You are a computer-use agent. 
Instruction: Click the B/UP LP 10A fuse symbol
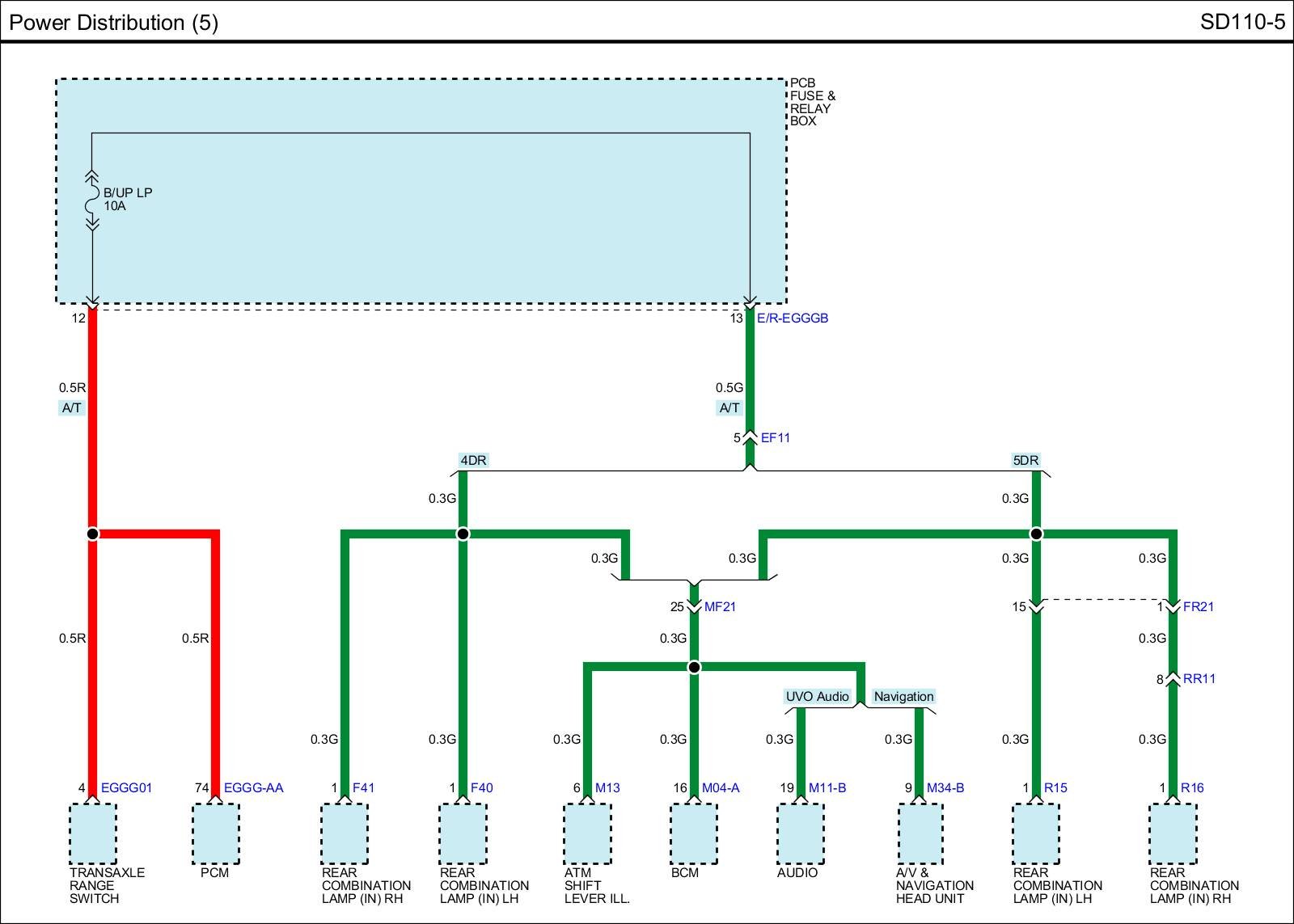coord(92,200)
